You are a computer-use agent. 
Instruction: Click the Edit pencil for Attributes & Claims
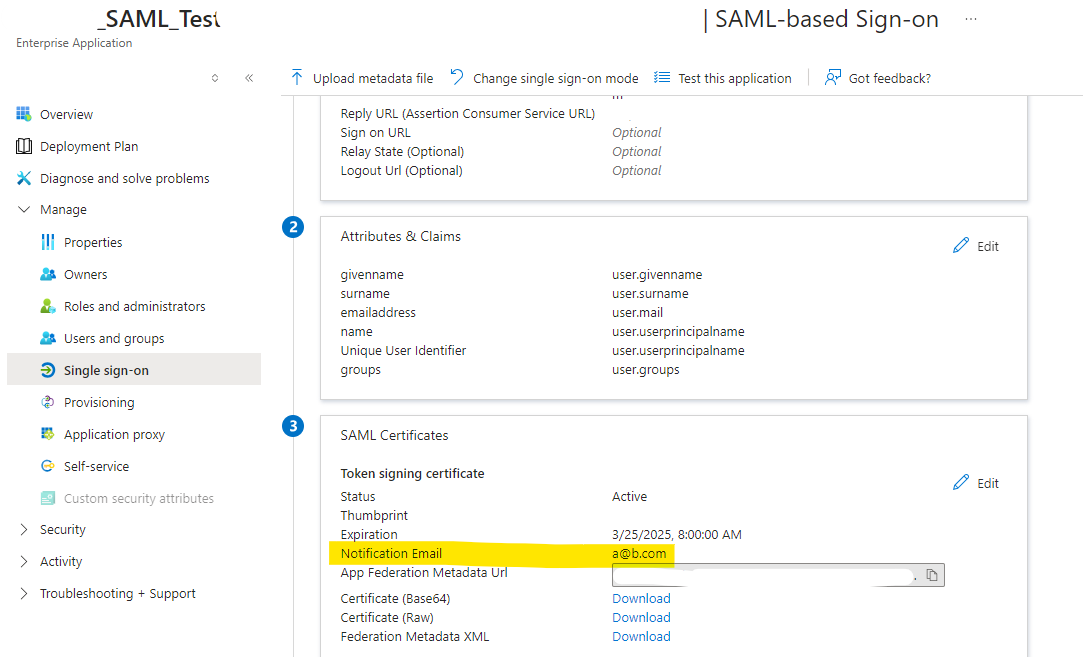coord(961,245)
